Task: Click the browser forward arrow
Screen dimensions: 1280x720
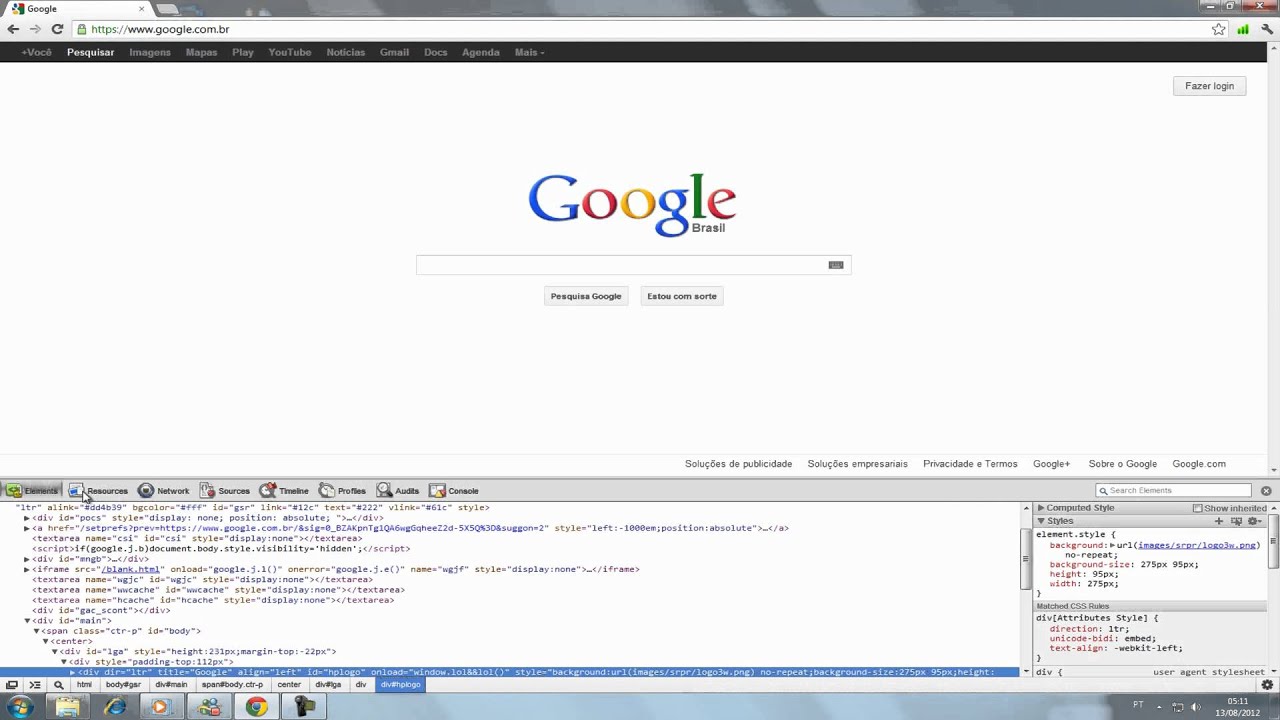Action: coord(35,29)
